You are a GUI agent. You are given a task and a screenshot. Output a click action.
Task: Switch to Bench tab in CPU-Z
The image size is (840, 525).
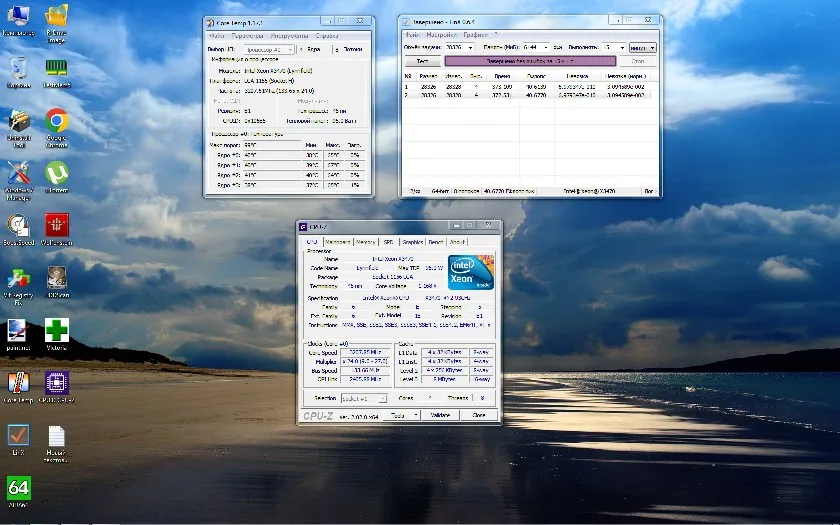tap(436, 242)
